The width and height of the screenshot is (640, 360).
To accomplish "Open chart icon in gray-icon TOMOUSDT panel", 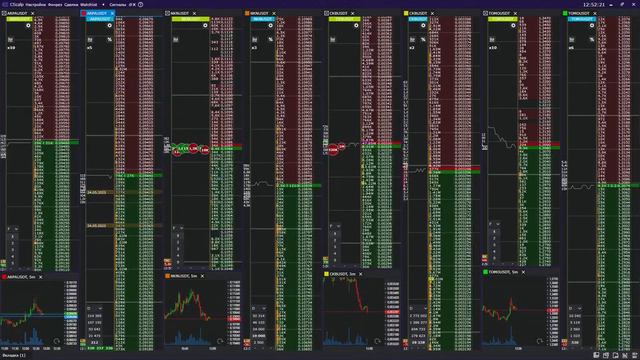I will [492, 40].
